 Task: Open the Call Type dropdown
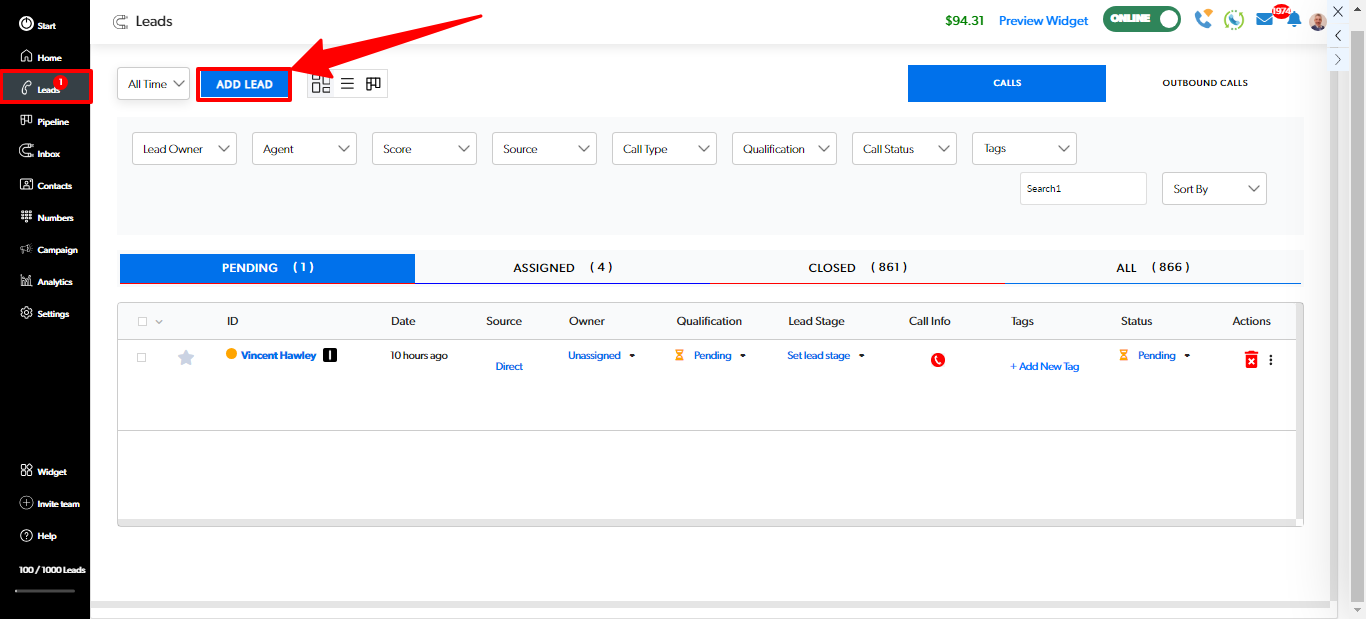(664, 149)
